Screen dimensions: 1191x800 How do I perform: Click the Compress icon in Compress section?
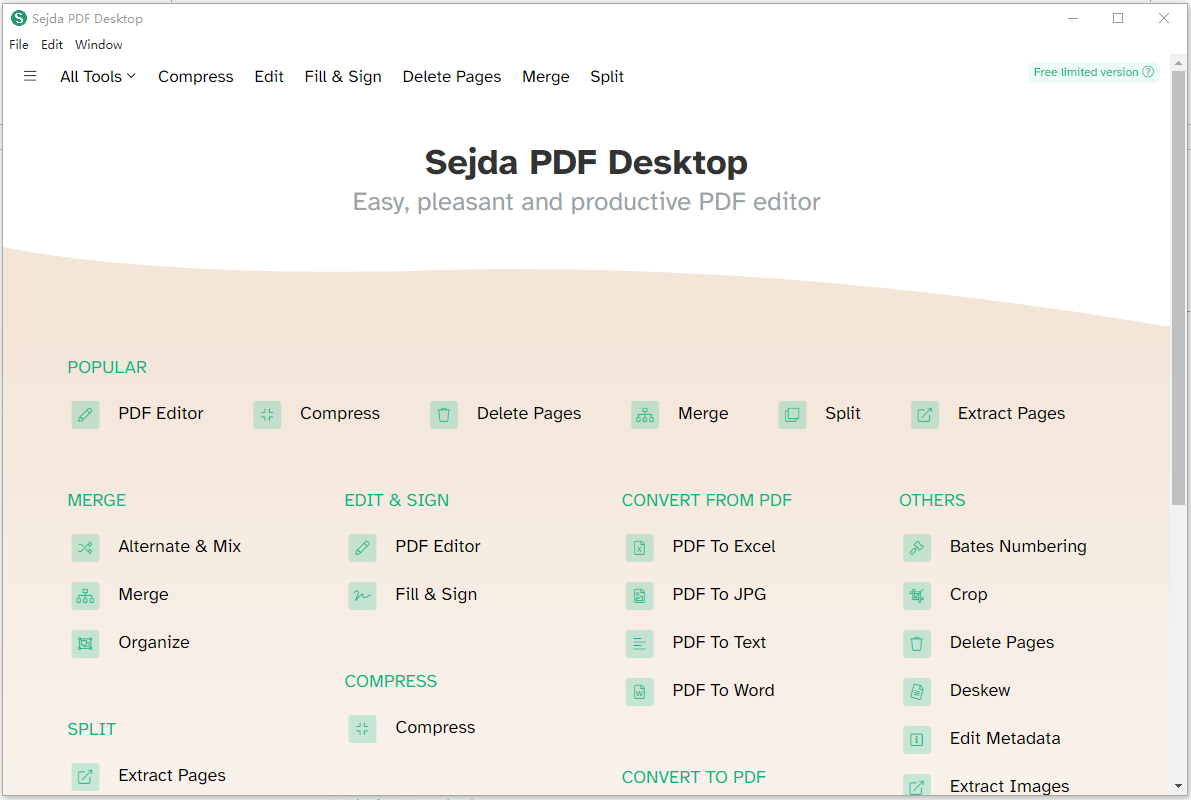[362, 729]
